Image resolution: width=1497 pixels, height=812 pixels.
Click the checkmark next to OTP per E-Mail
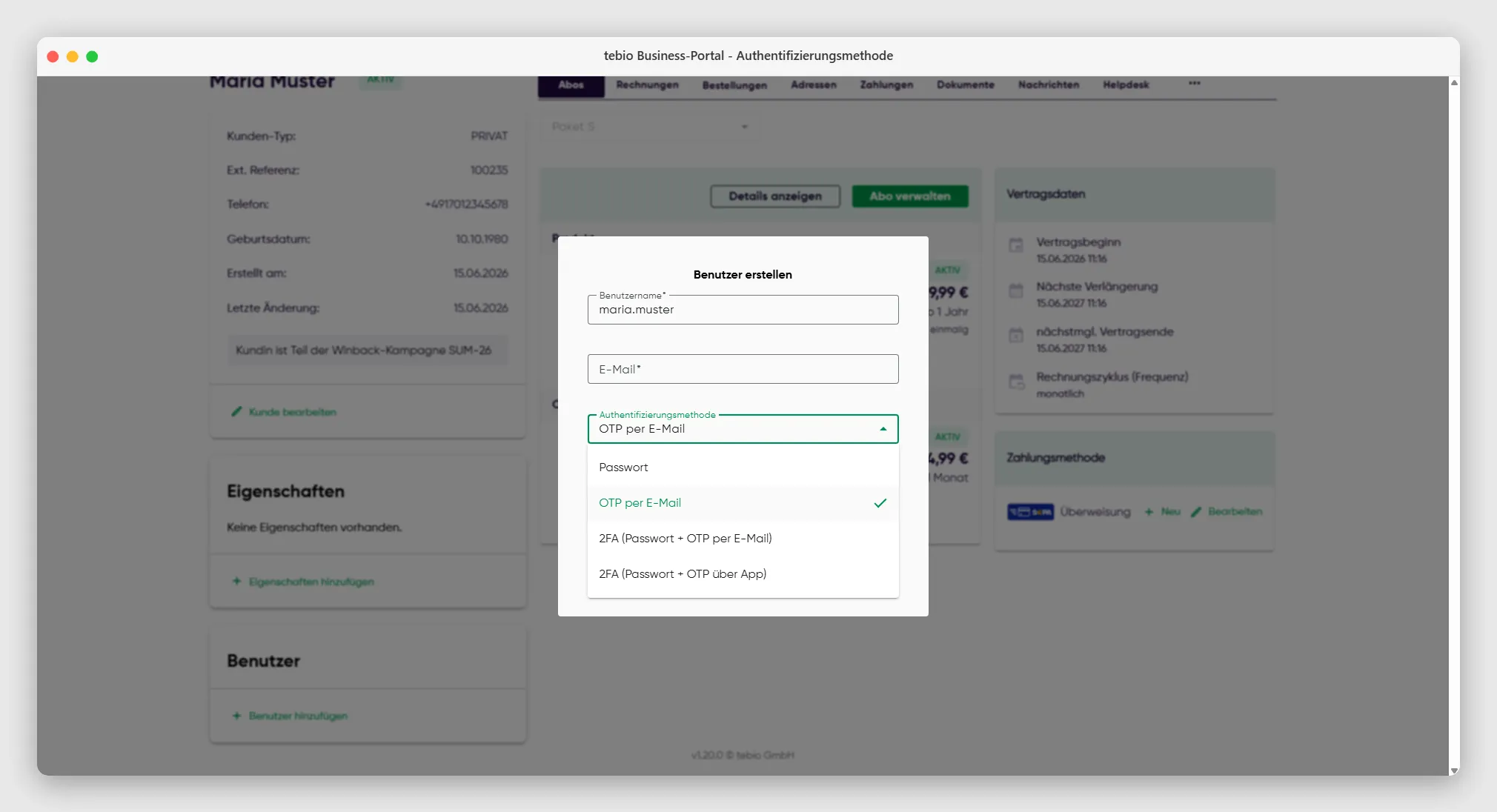(x=880, y=503)
